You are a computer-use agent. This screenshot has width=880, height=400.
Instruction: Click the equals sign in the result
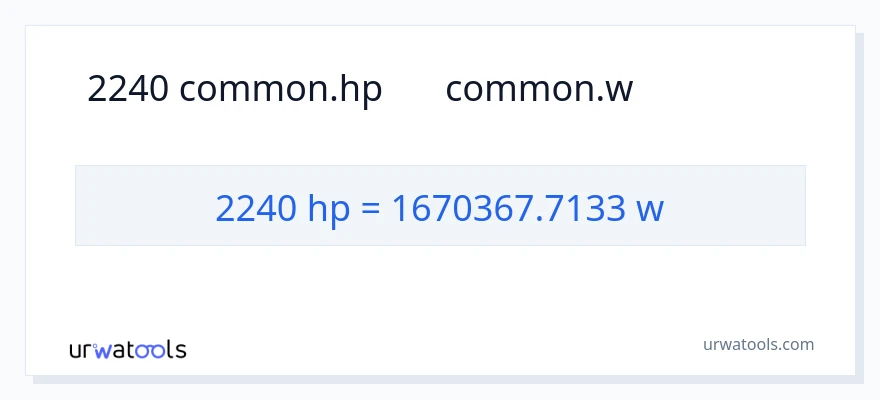369,208
